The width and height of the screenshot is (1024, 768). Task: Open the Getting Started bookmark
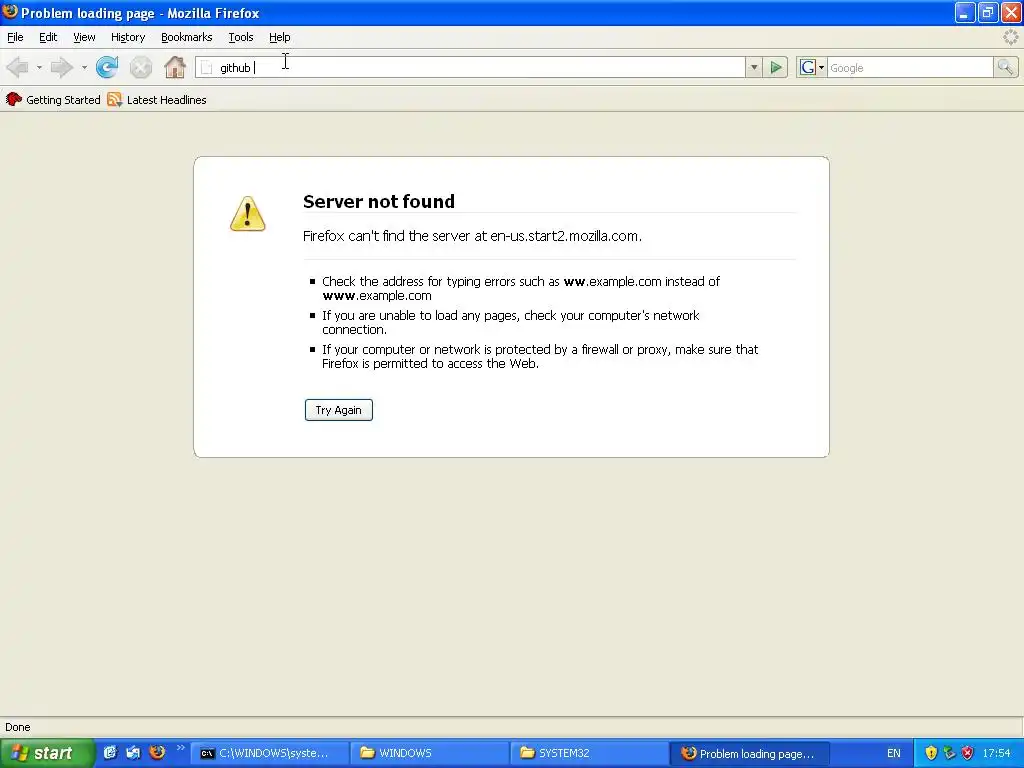pos(54,100)
